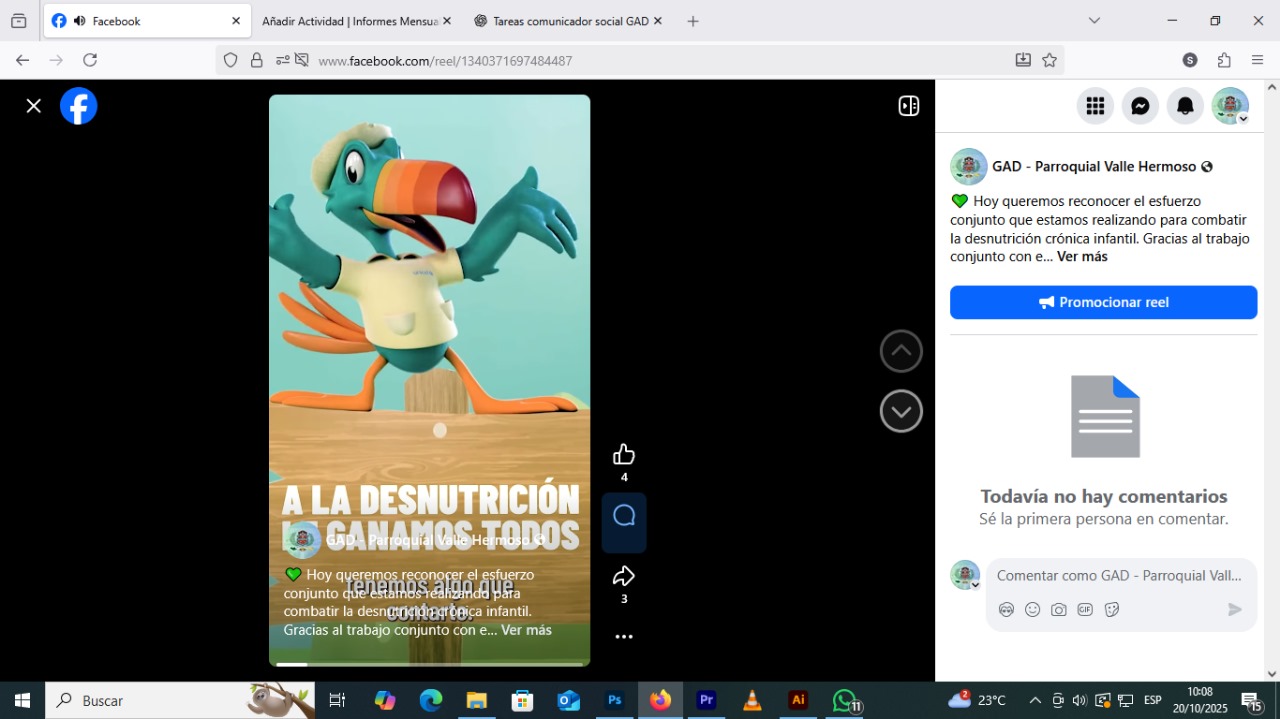Attach a GIF to the comment
The width and height of the screenshot is (1280, 719).
click(x=1085, y=610)
